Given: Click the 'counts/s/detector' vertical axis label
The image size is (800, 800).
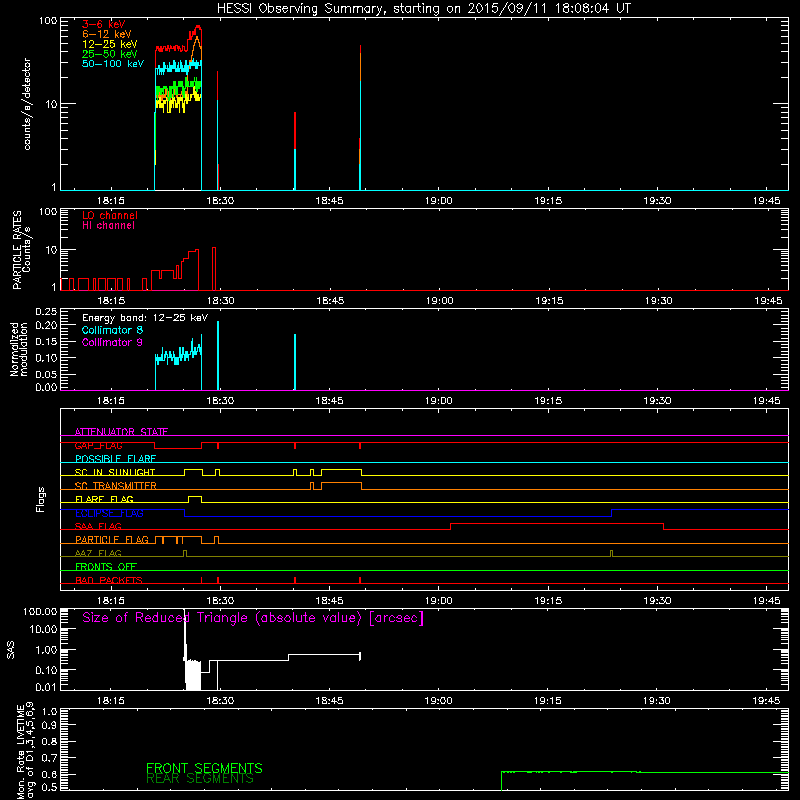Looking at the screenshot, I should coord(27,104).
